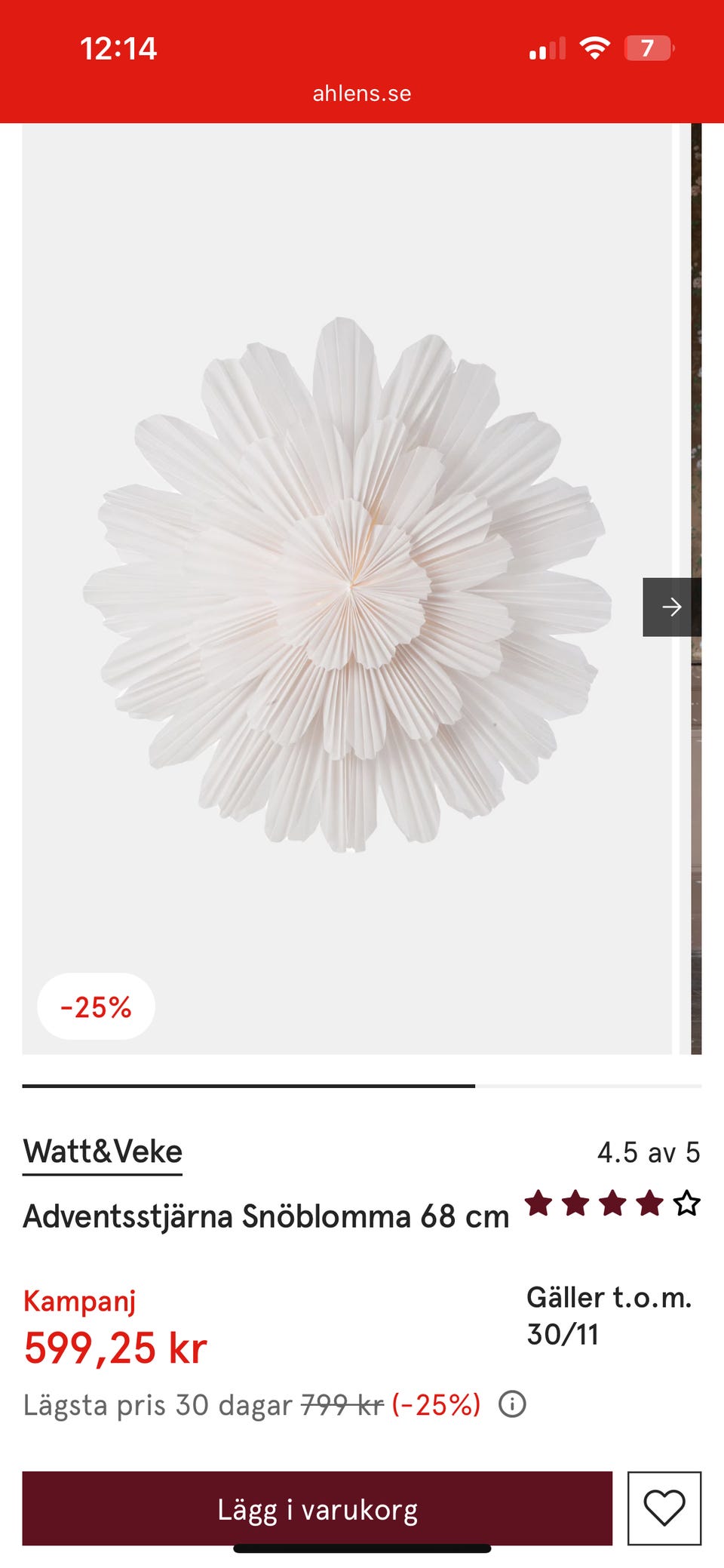The image size is (724, 1568).
Task: Open the 4.5 av 5 rating text
Action: pos(649,1152)
